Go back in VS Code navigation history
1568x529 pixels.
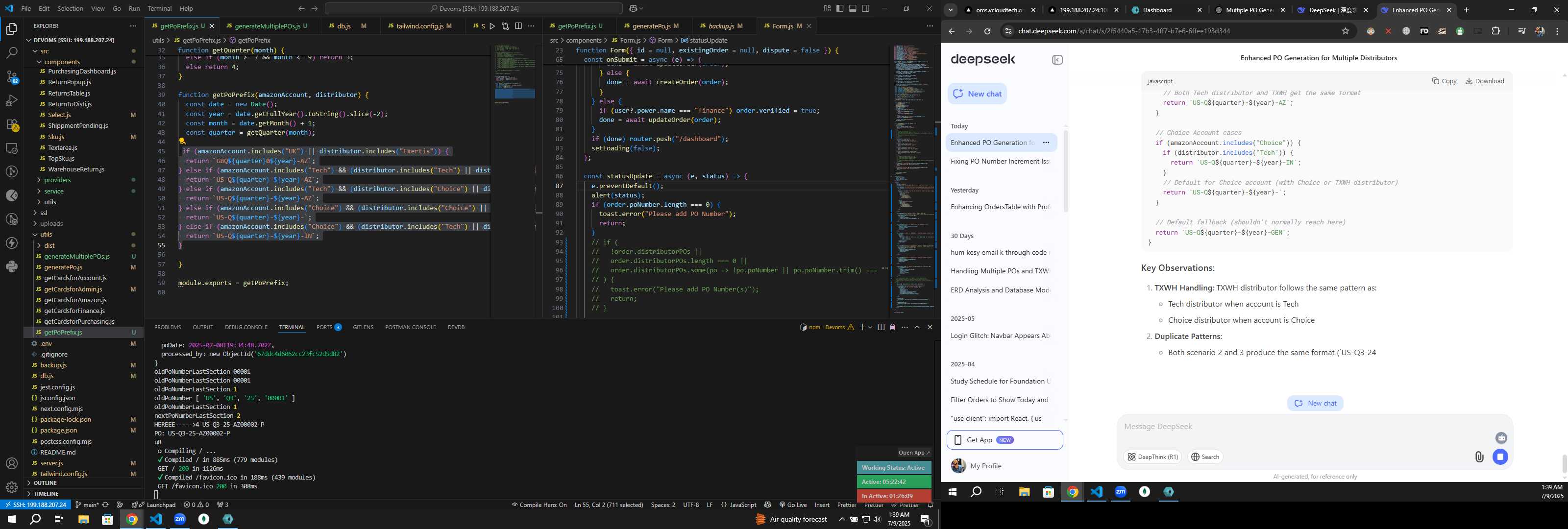(x=301, y=8)
